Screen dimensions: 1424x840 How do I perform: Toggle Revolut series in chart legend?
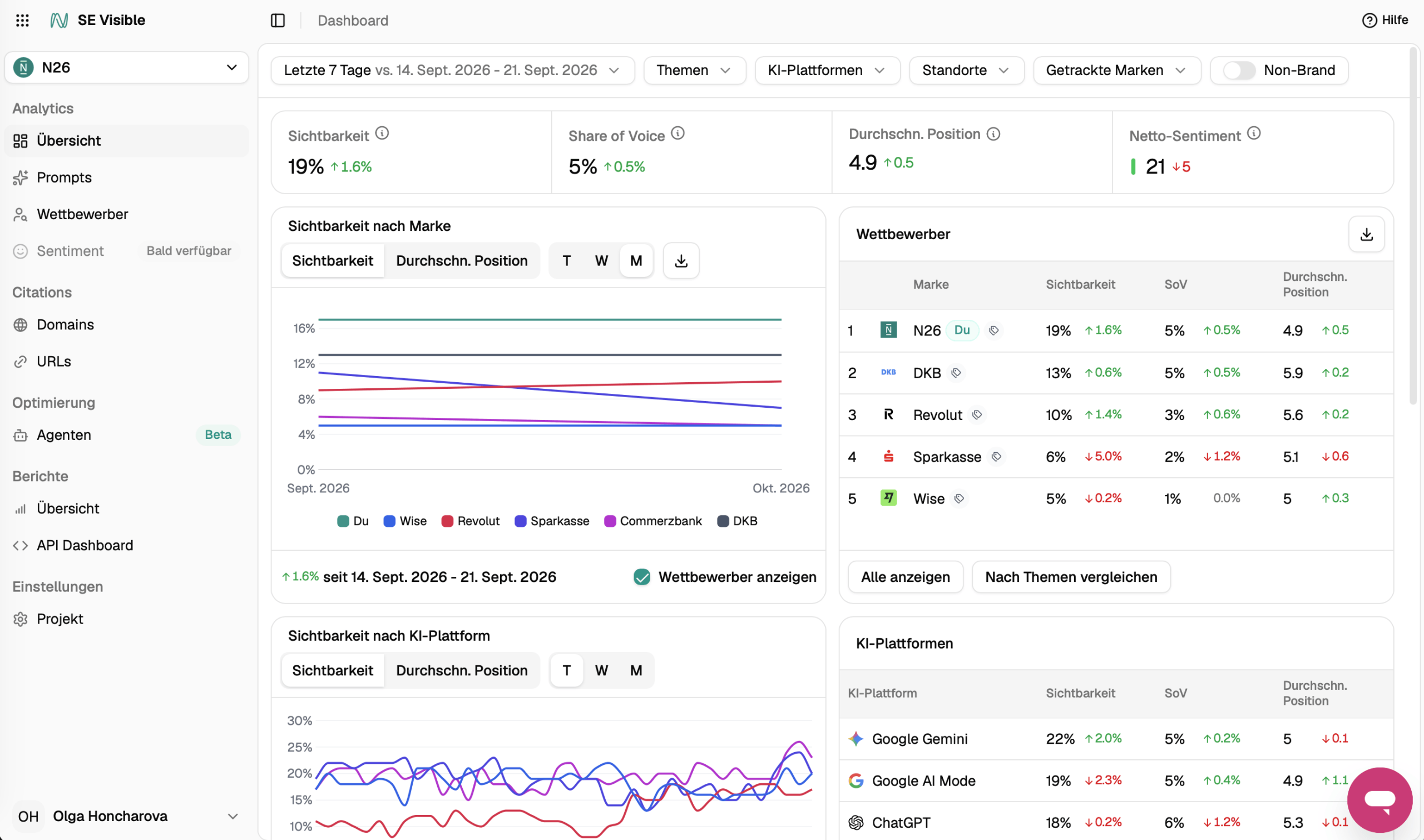[x=470, y=521]
